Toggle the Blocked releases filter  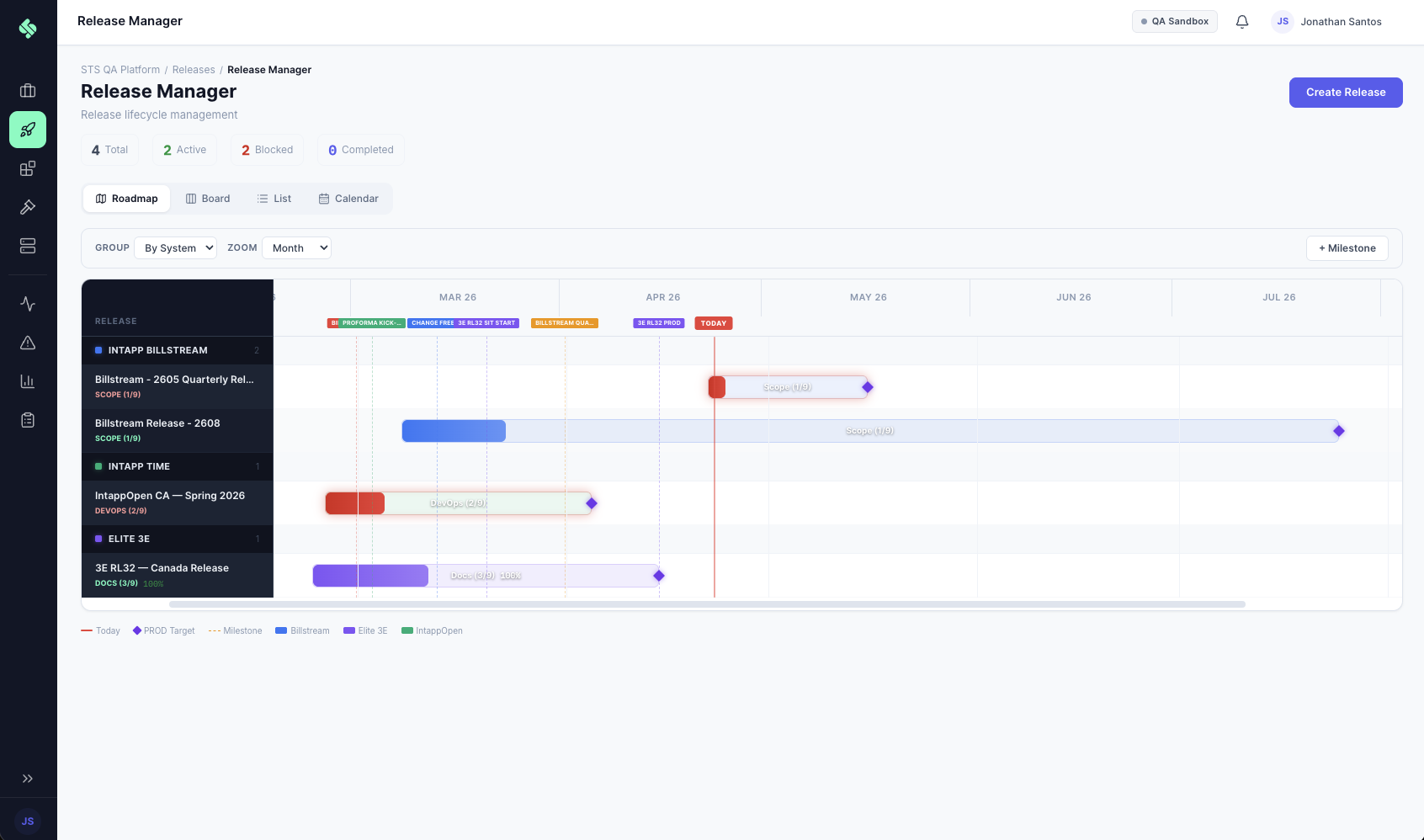(267, 150)
